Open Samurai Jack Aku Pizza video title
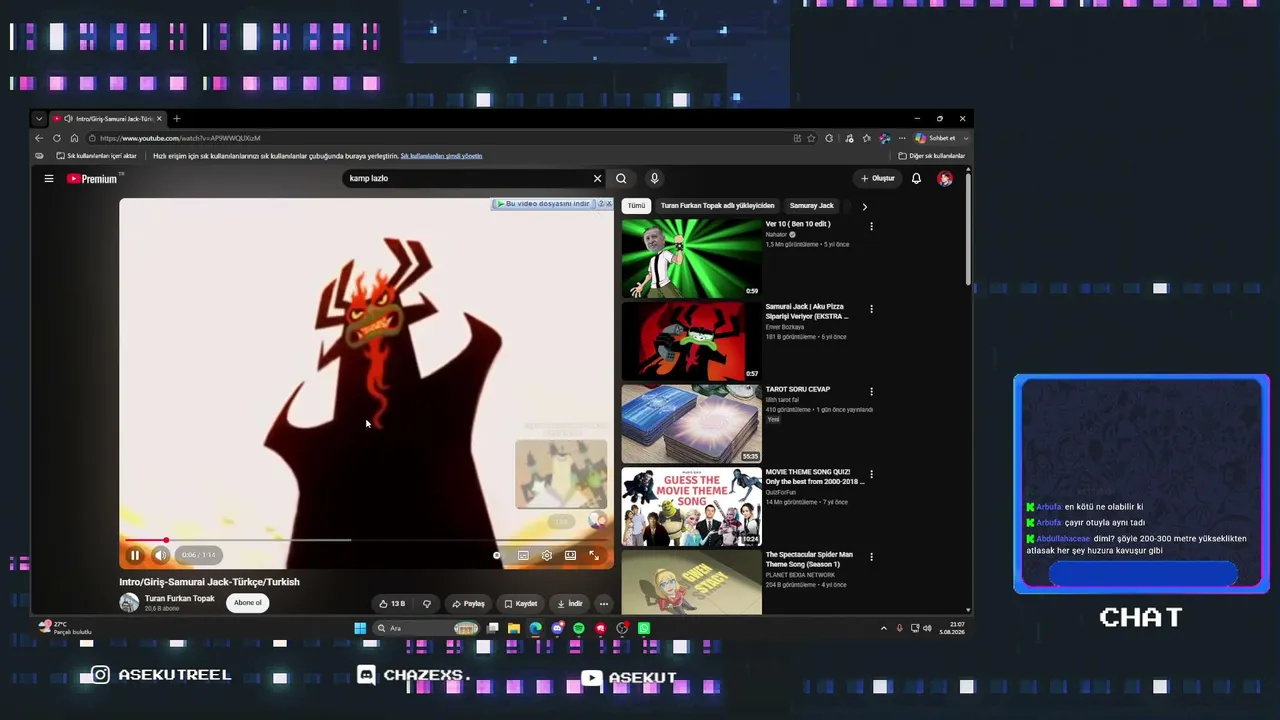The width and height of the screenshot is (1280, 720). pos(807,311)
